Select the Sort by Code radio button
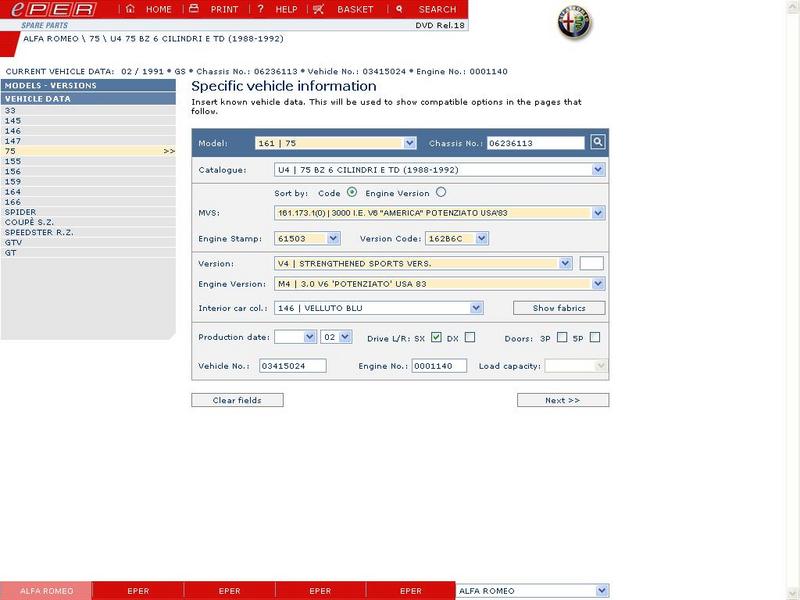This screenshot has height=600, width=800. [x=352, y=192]
